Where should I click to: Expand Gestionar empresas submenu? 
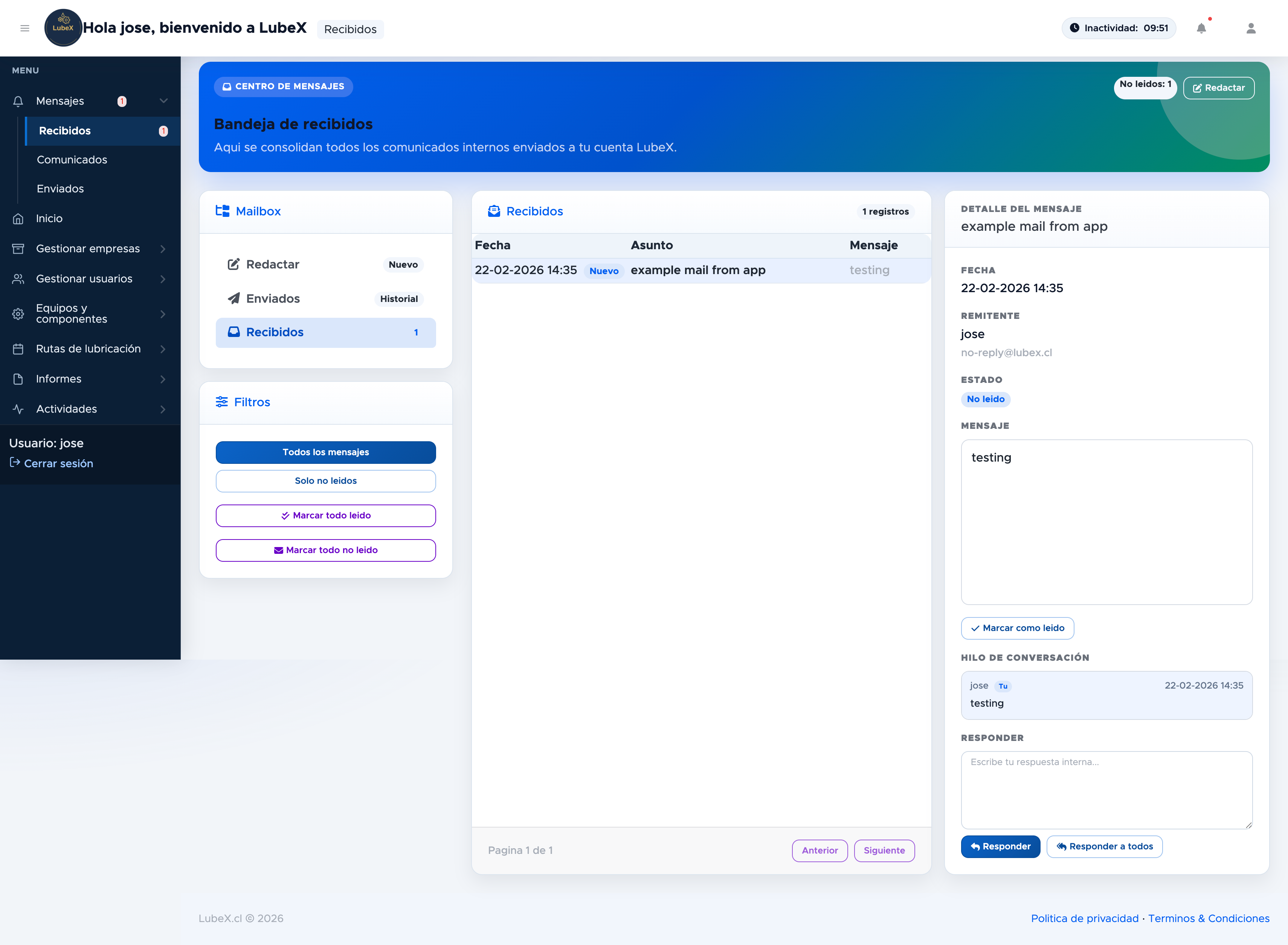click(163, 249)
